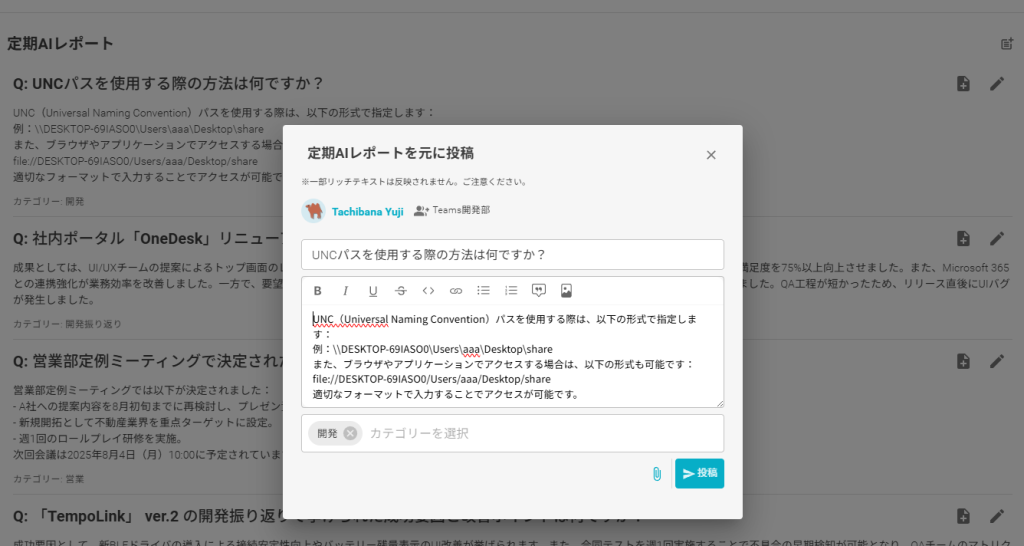Apply strikethrough formatting
Viewport: 1024px width, 546px height.
tap(400, 291)
